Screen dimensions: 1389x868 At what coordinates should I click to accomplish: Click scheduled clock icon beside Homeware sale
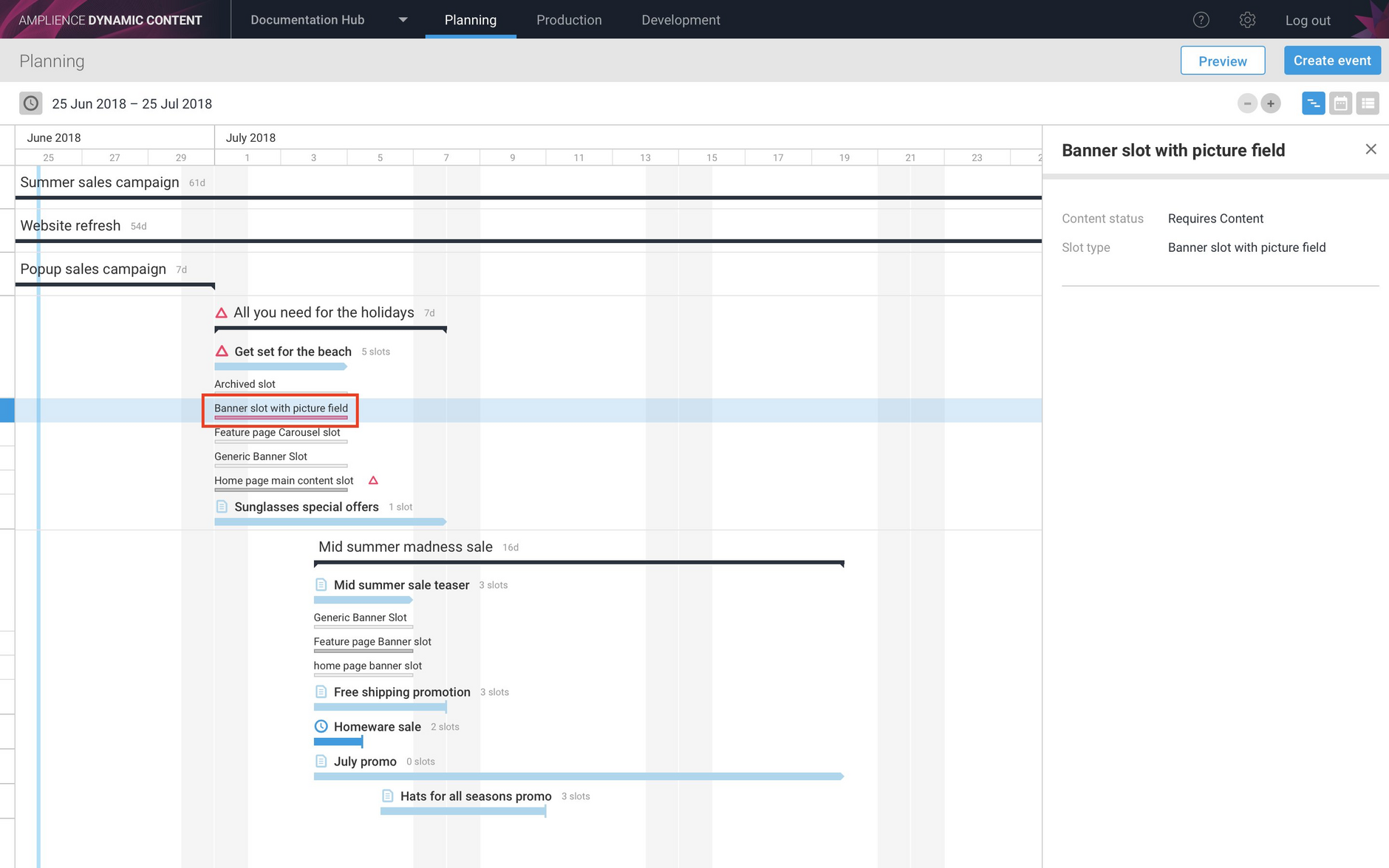click(x=321, y=726)
